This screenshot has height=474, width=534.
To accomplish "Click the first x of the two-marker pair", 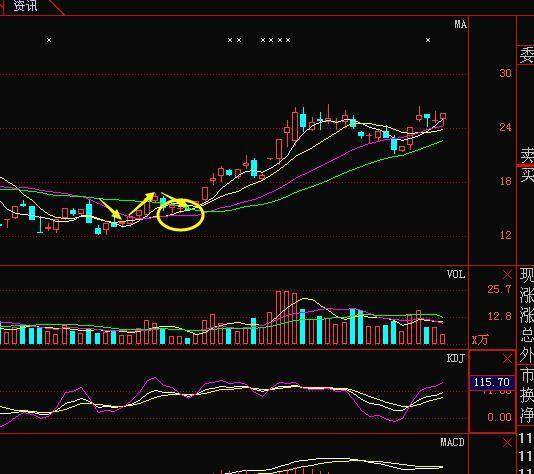I will [230, 40].
